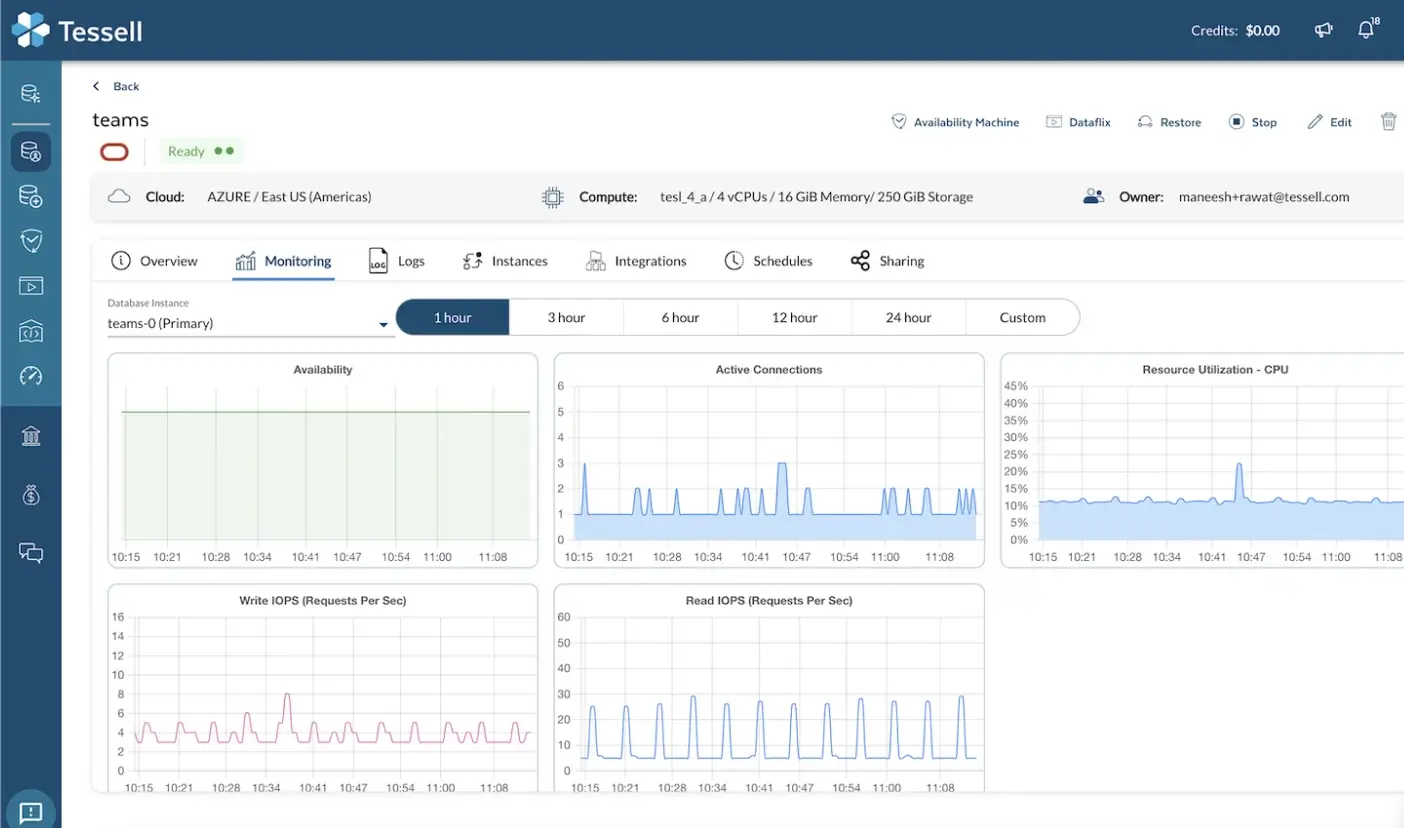Click the CPU spike in Resource Utilization chart
1404x828 pixels.
click(1238, 466)
